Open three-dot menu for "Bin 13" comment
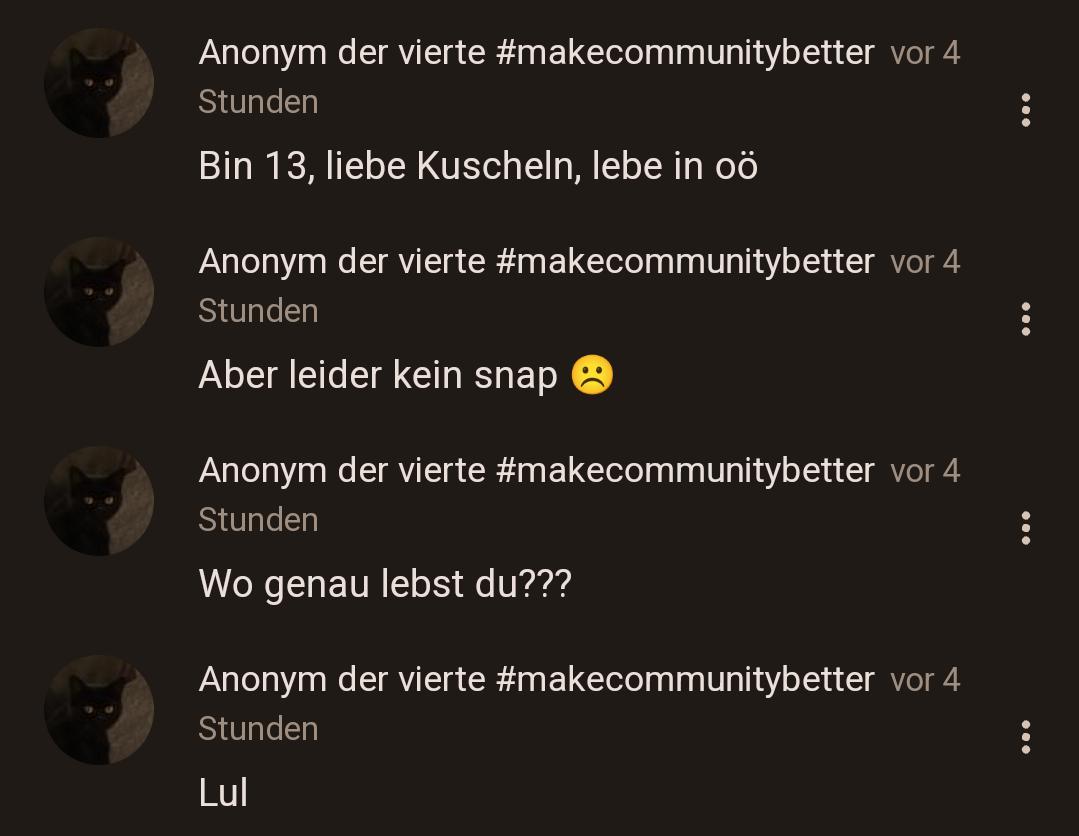 pyautogui.click(x=1025, y=110)
